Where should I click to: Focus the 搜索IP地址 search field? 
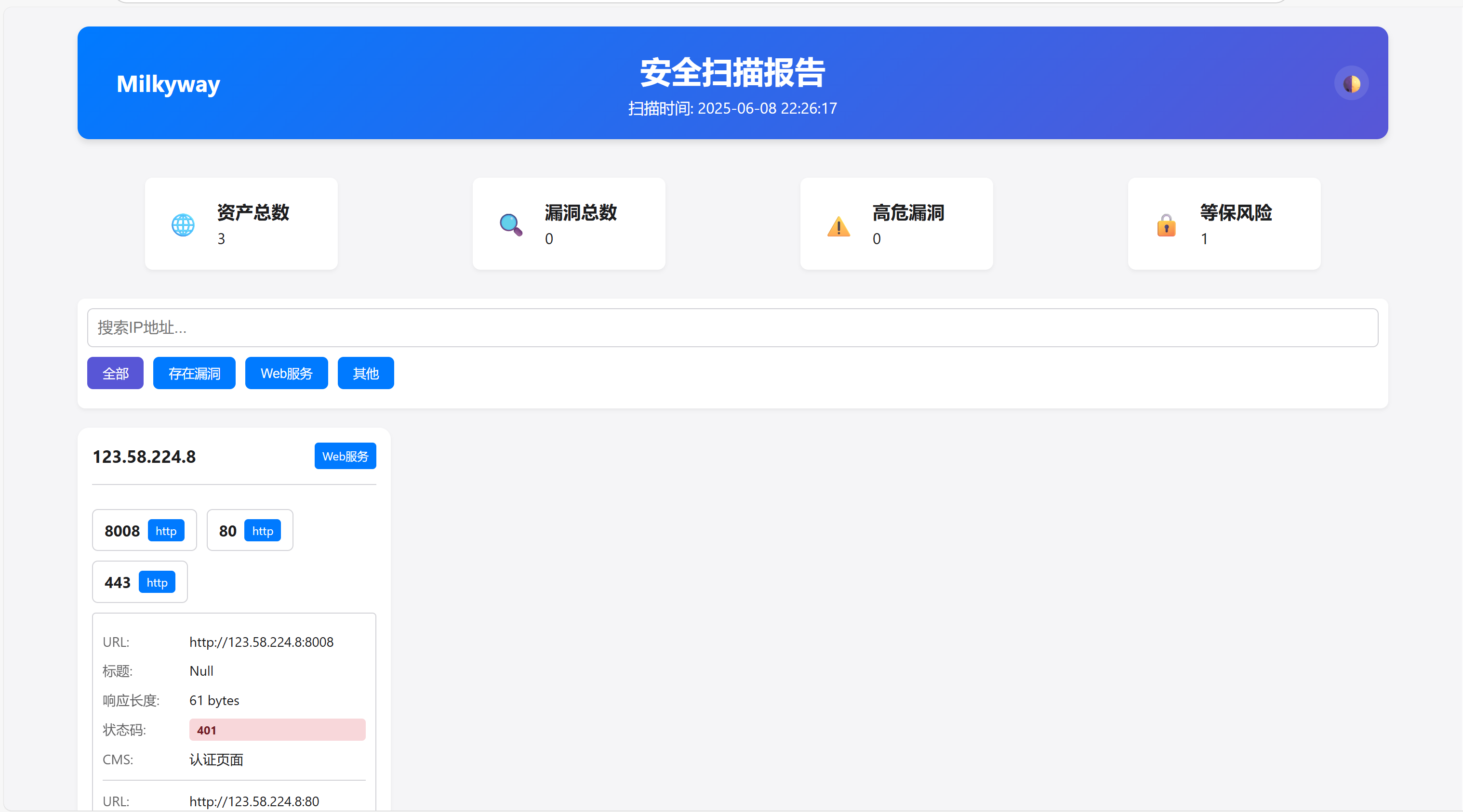(732, 327)
